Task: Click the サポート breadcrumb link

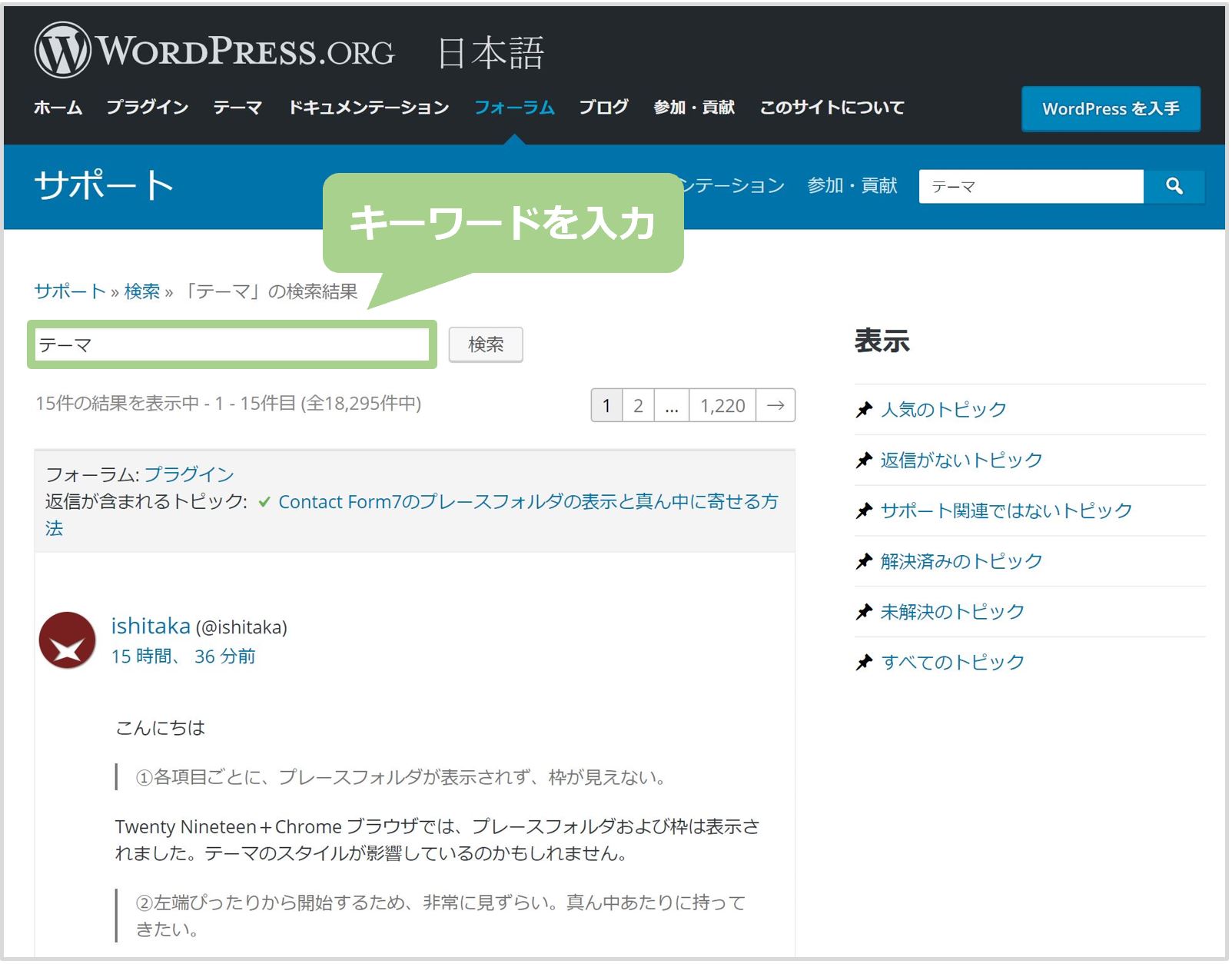Action: (69, 291)
